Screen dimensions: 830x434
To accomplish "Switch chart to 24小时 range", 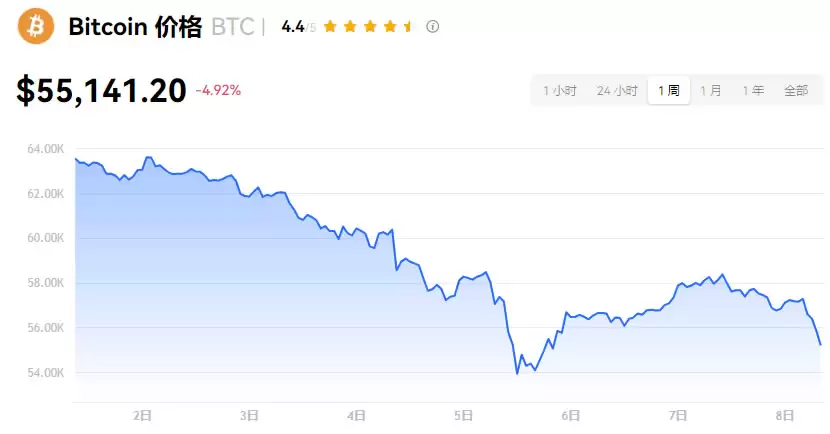I will pyautogui.click(x=617, y=91).
